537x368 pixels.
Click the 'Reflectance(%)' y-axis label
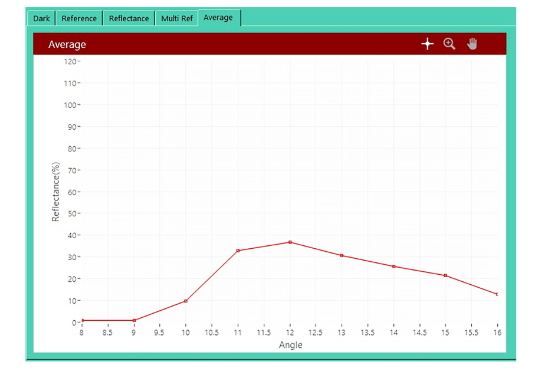pos(55,191)
